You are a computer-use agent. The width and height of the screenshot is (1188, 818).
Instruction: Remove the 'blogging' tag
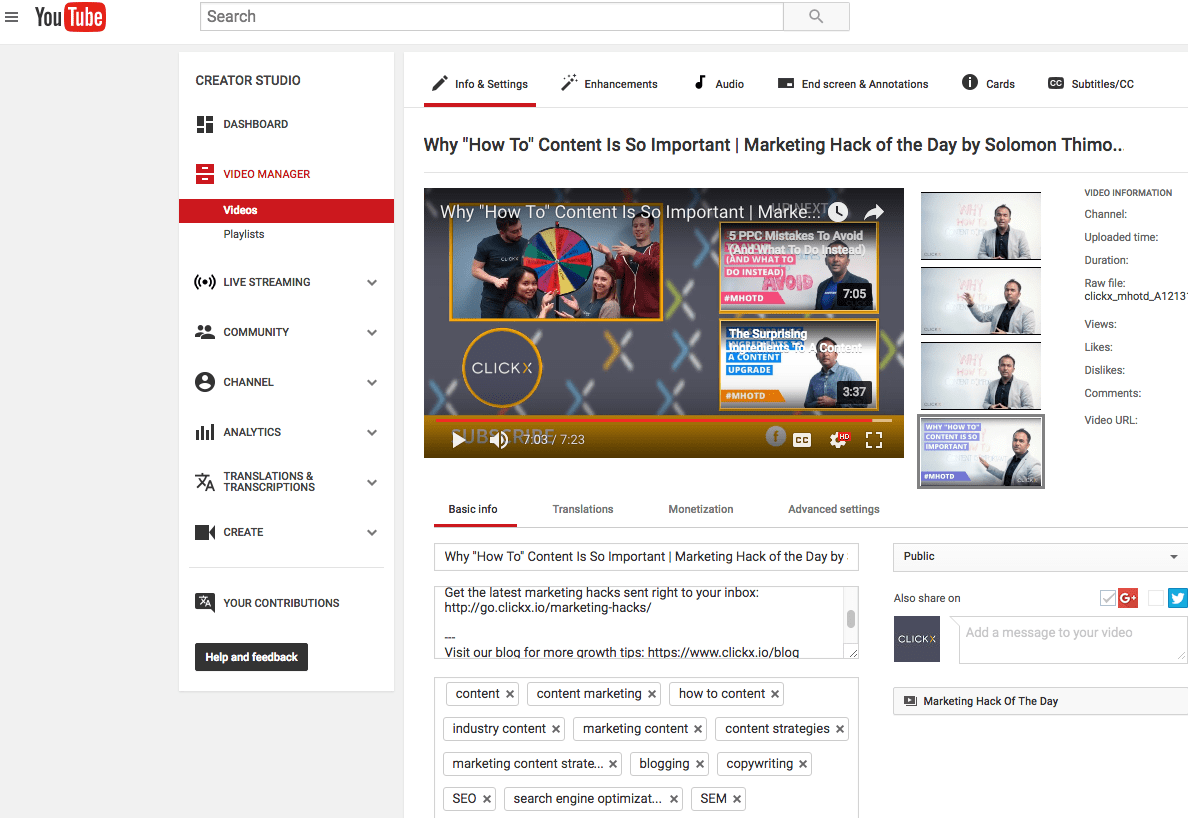pos(700,763)
